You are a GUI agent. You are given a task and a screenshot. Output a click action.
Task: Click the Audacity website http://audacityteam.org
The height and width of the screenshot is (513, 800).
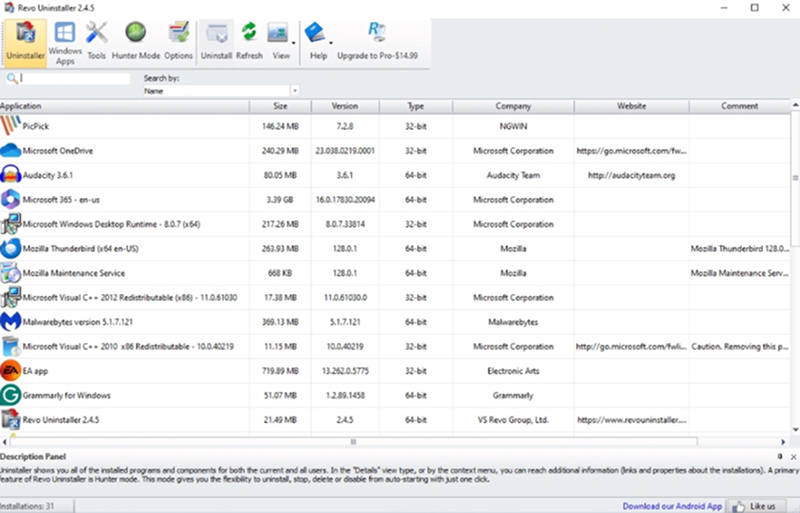tap(632, 175)
